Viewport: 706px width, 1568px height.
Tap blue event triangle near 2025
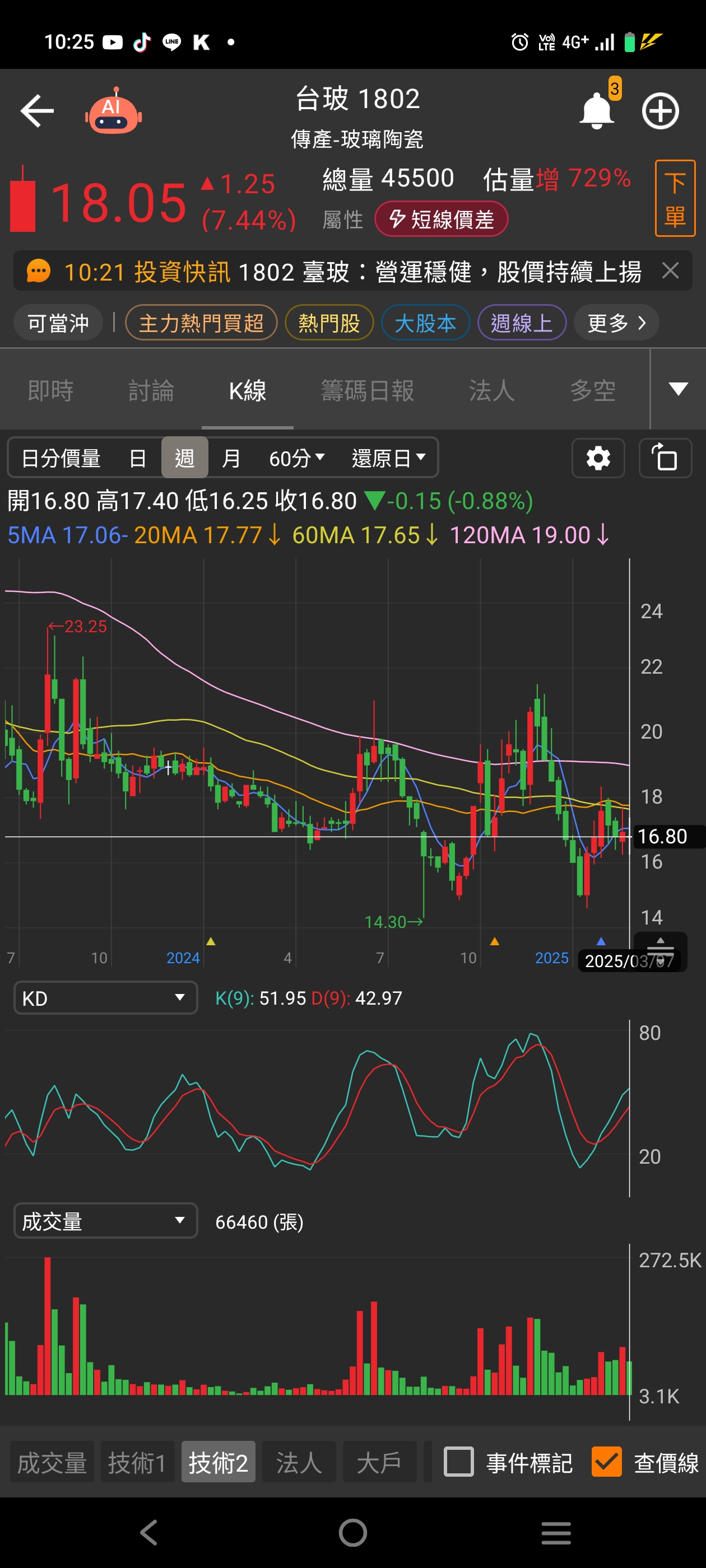pos(601,941)
